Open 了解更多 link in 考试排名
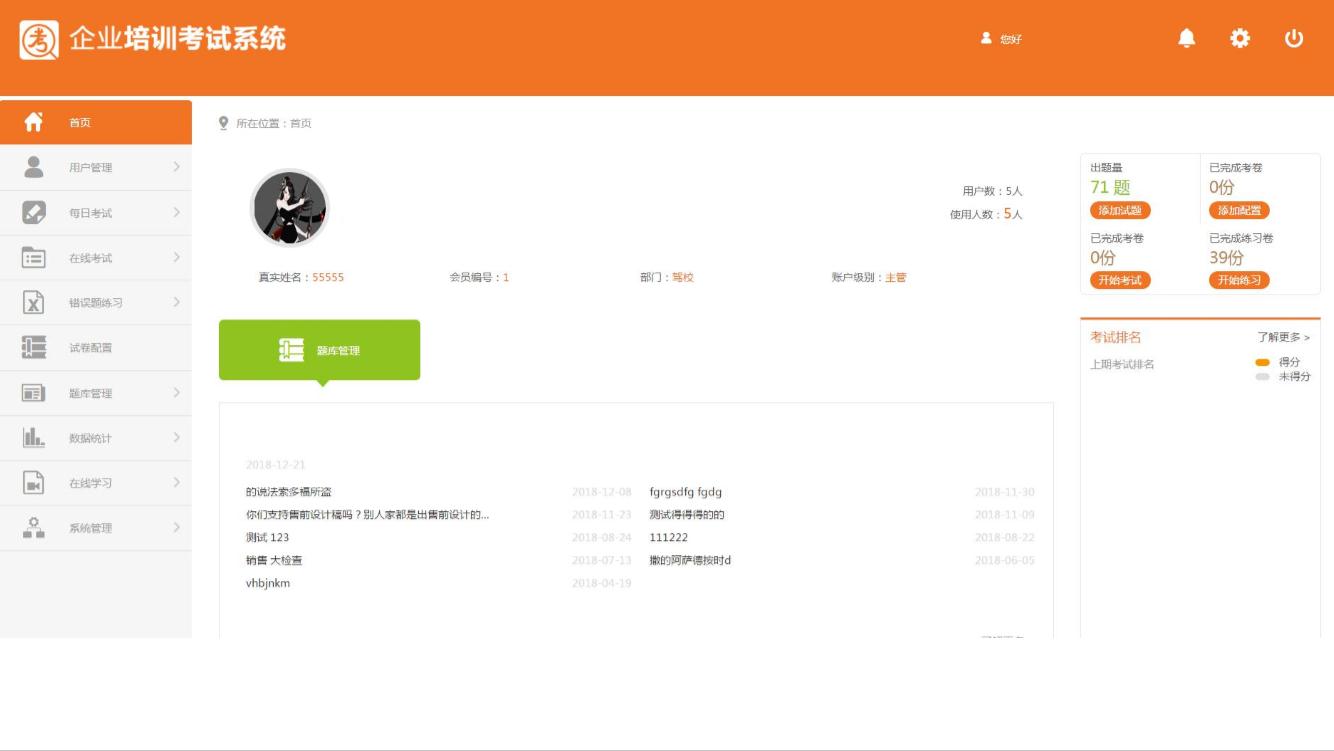 point(1284,337)
